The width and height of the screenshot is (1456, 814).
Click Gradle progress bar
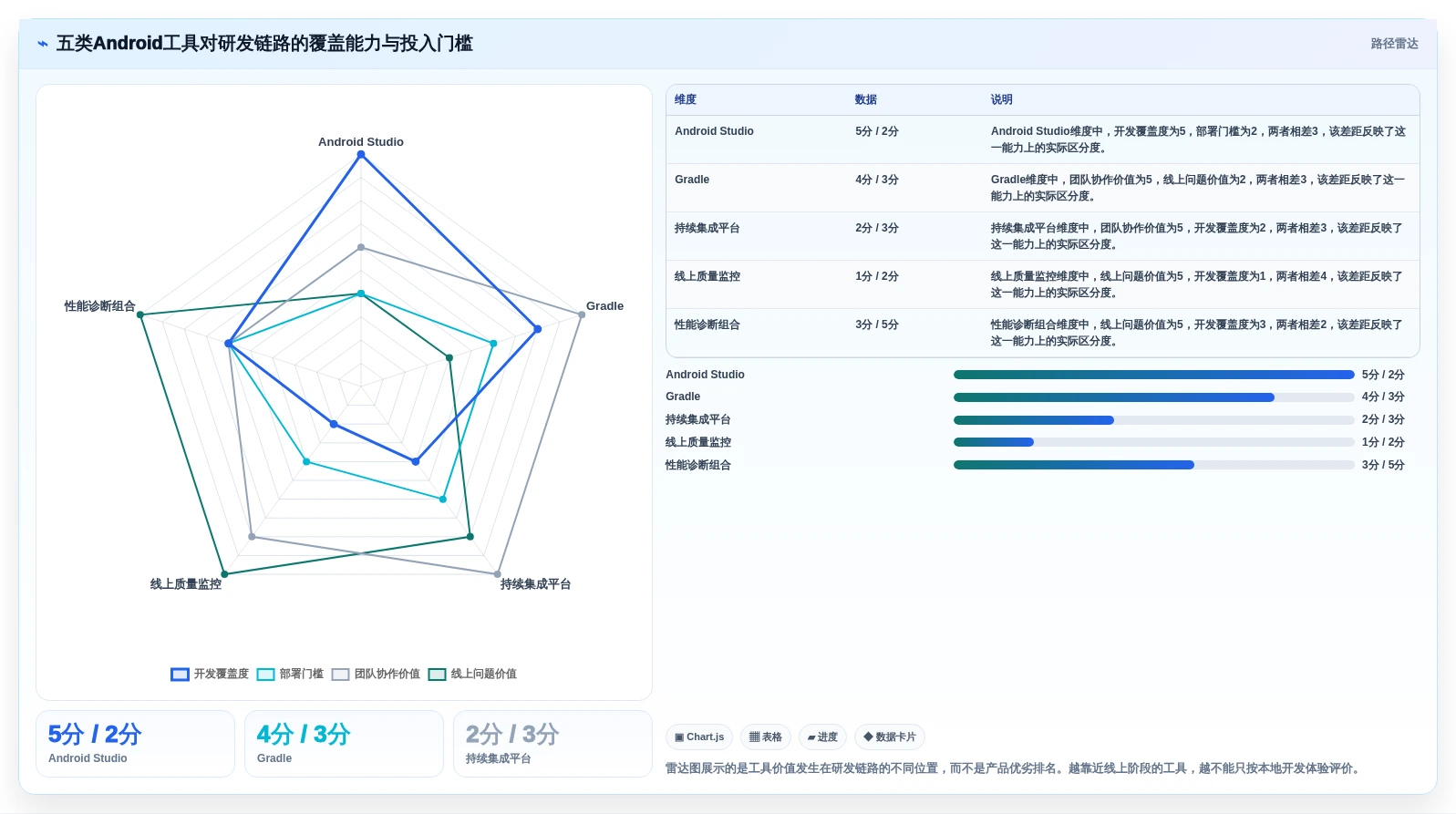coord(1153,397)
